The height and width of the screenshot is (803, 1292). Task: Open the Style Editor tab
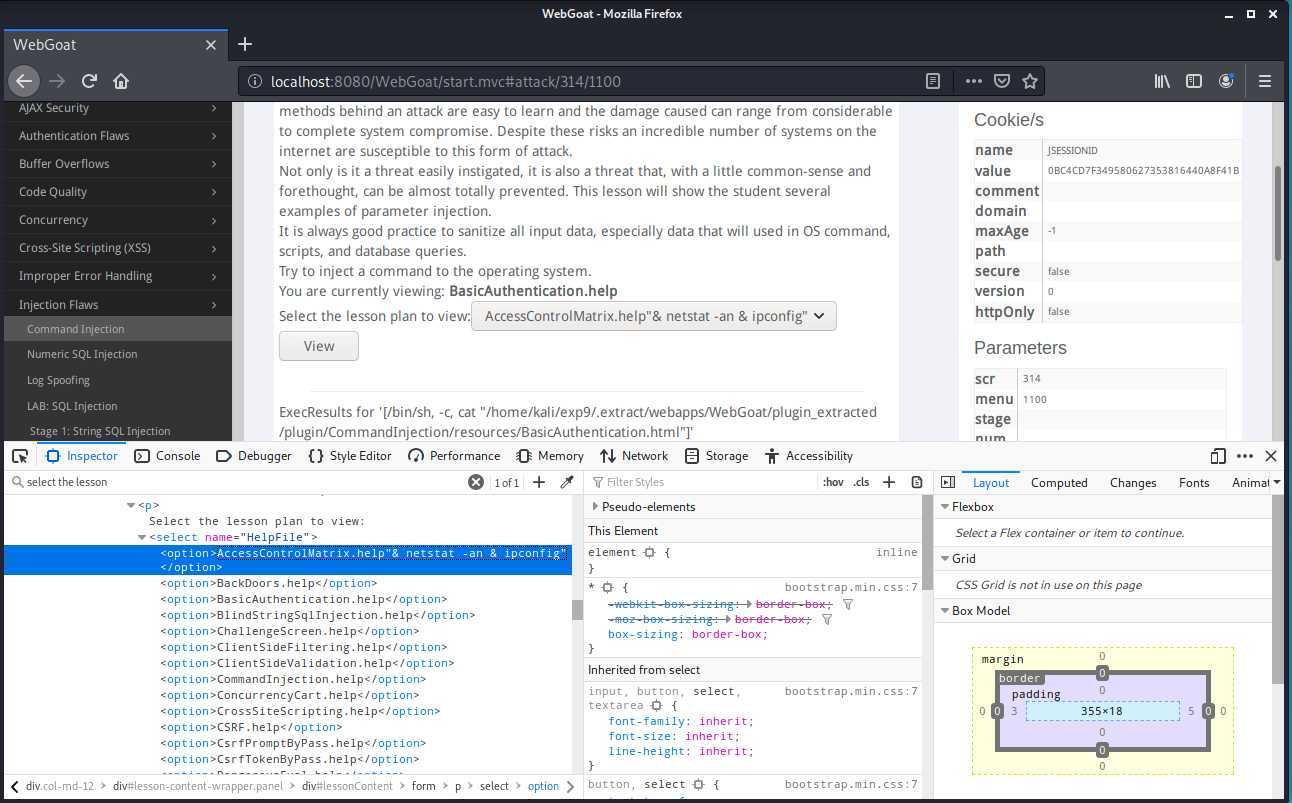click(350, 456)
